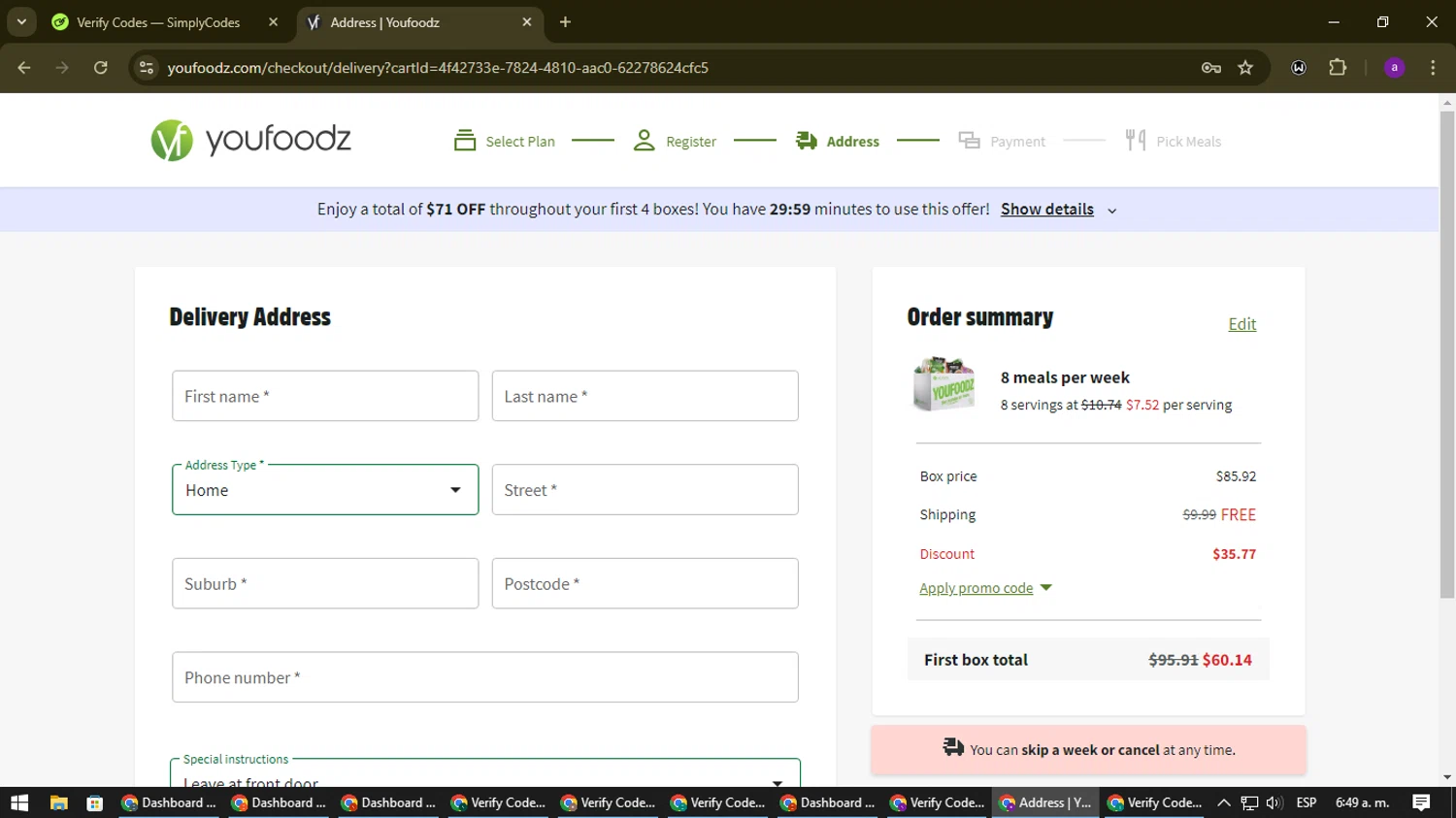This screenshot has width=1456, height=818.
Task: Bookmark this page with star icon
Action: click(1245, 68)
